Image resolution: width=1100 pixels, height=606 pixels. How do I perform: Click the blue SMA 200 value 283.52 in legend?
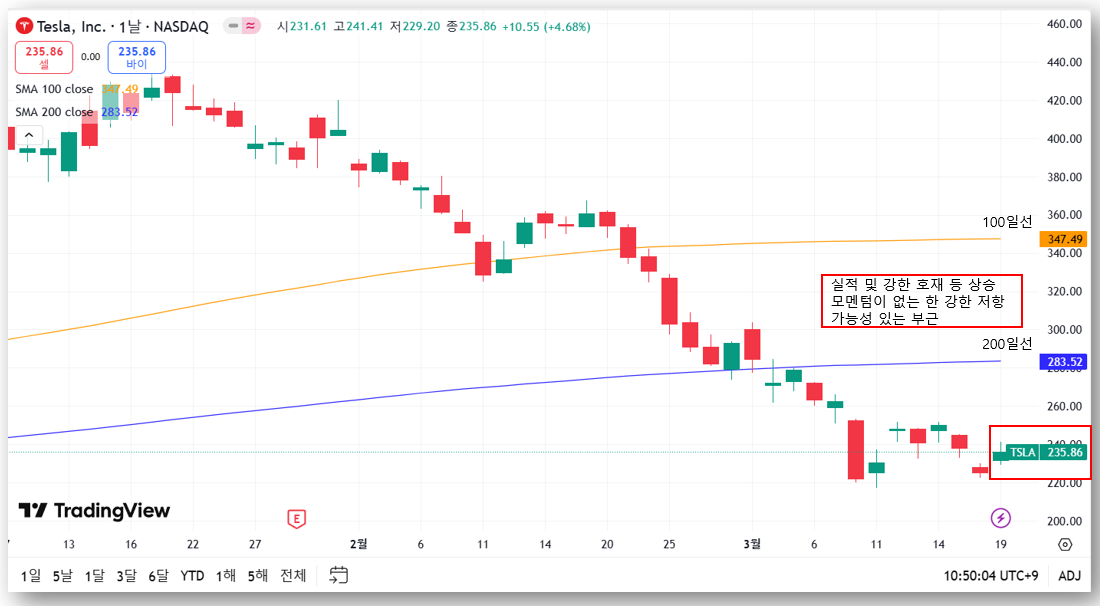tap(120, 112)
